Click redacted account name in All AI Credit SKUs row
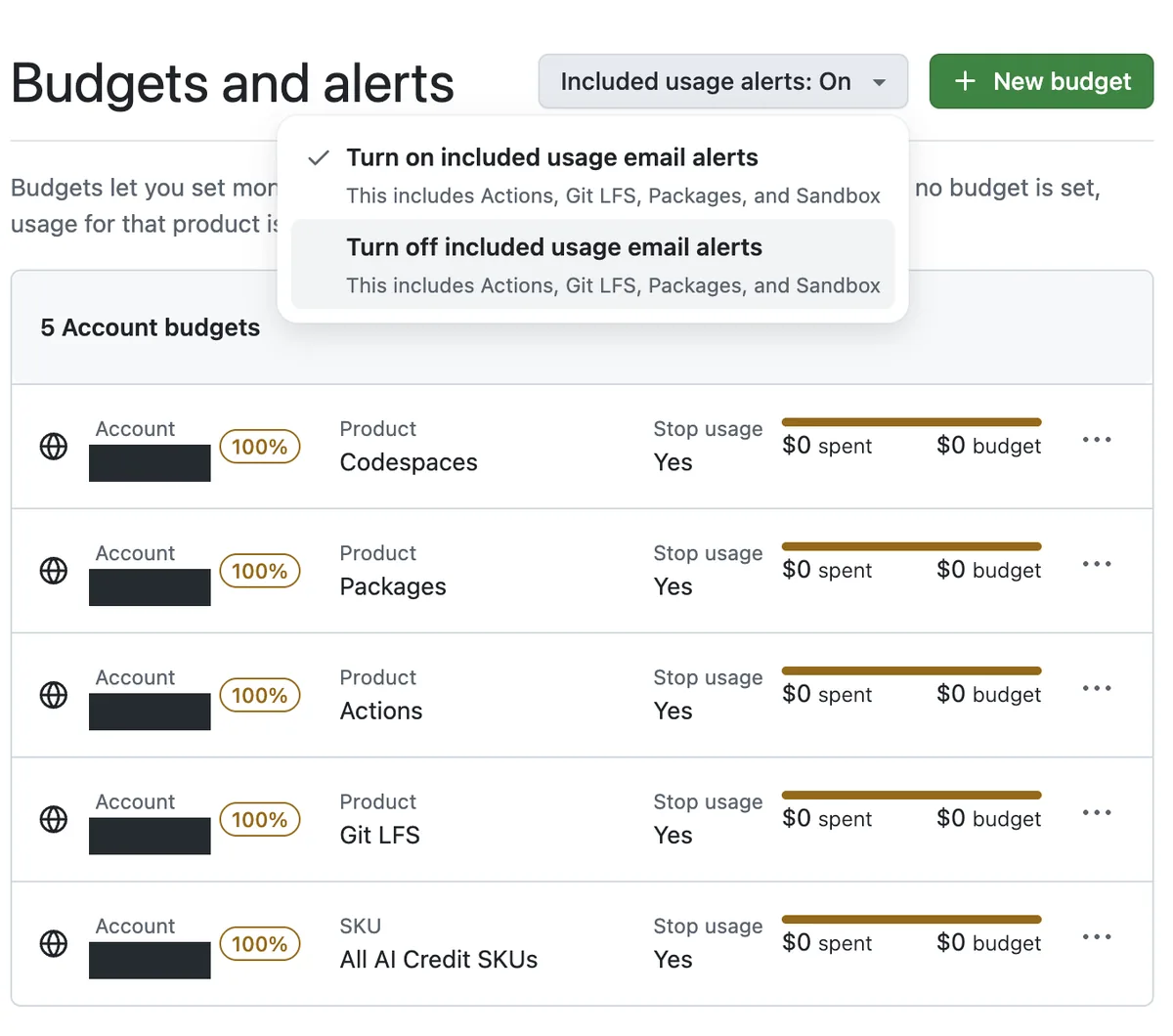 pyautogui.click(x=150, y=960)
